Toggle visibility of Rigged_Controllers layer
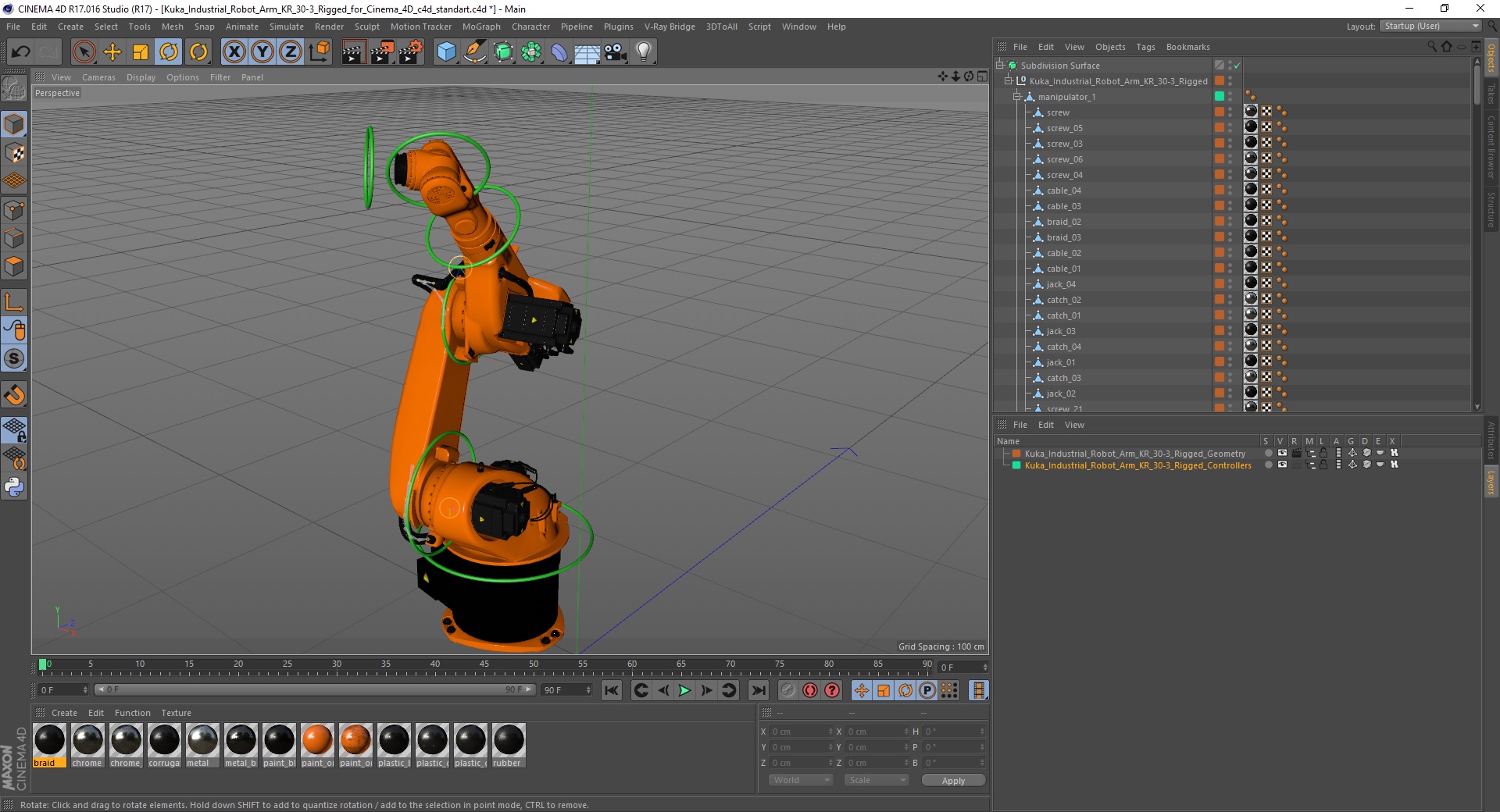Screen dimensions: 1500x812 pos(1282,465)
